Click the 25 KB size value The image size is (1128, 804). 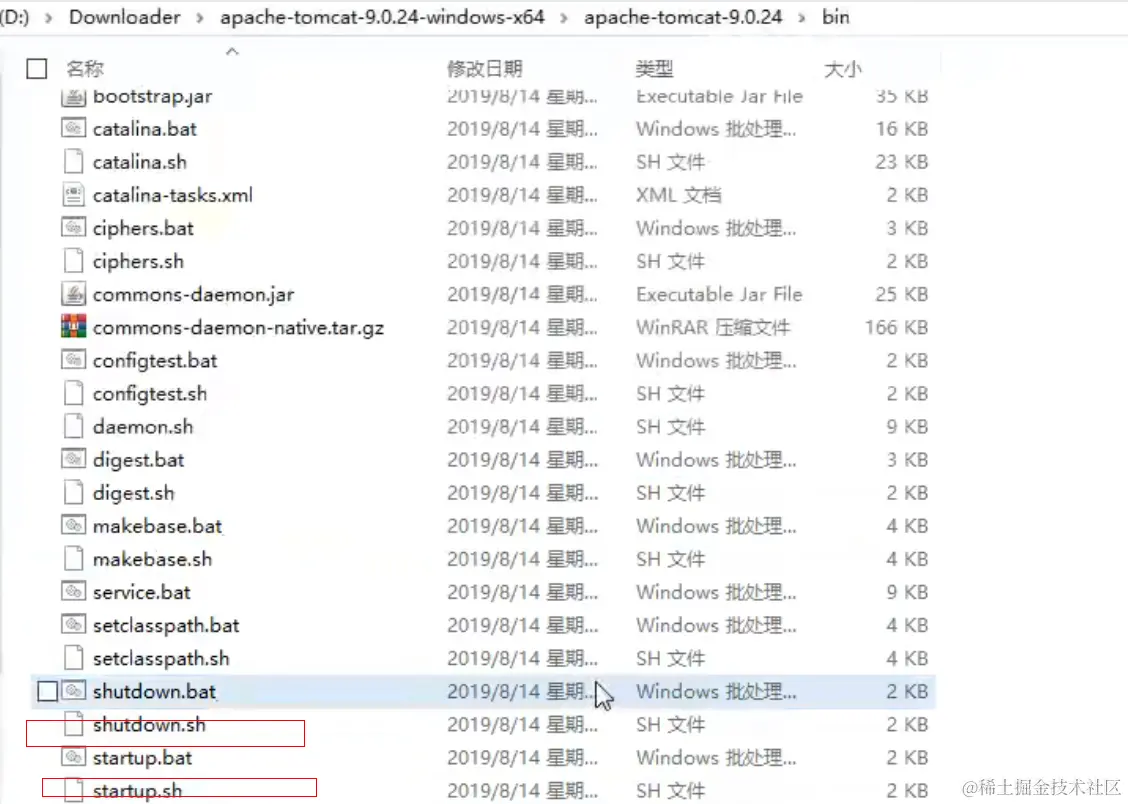coord(901,294)
